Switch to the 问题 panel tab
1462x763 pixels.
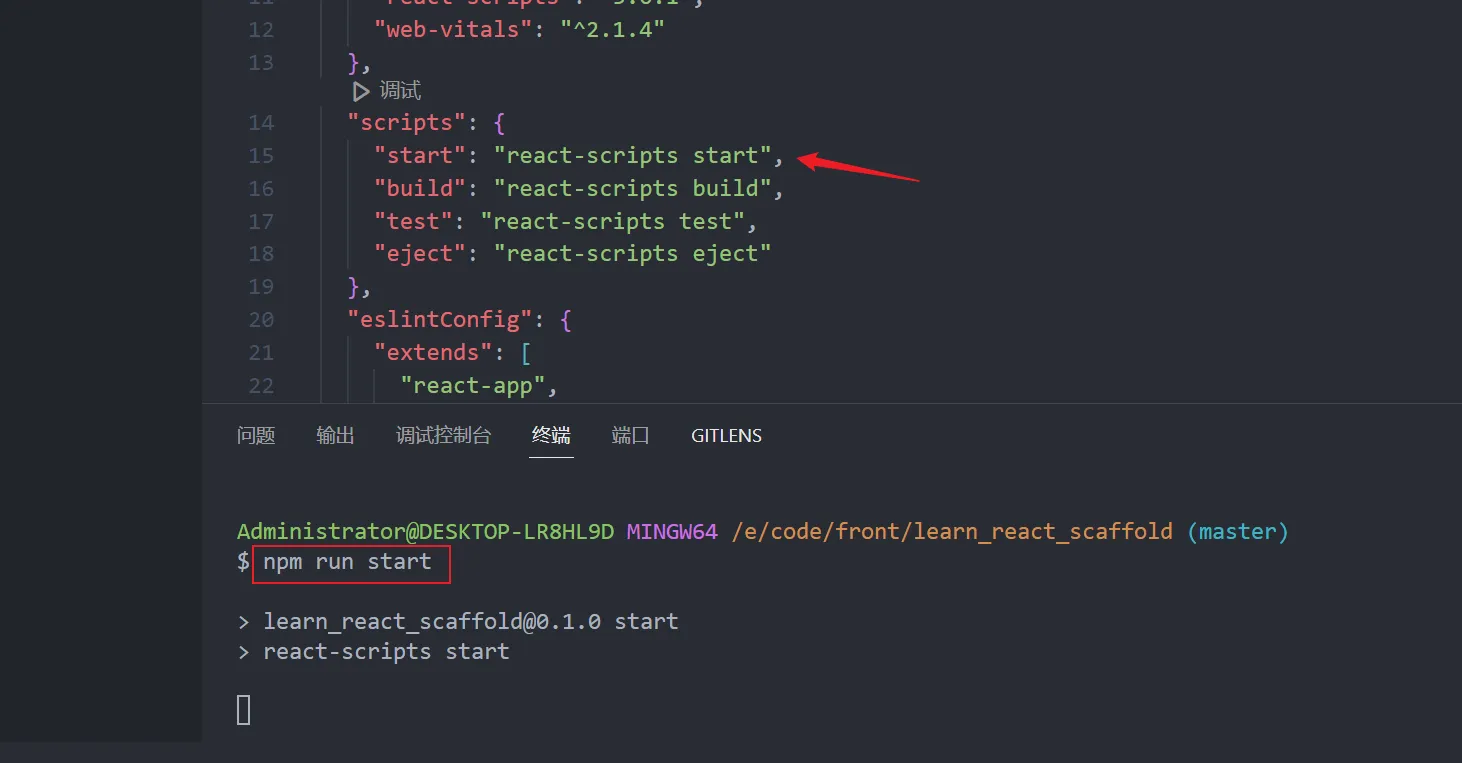coord(256,436)
